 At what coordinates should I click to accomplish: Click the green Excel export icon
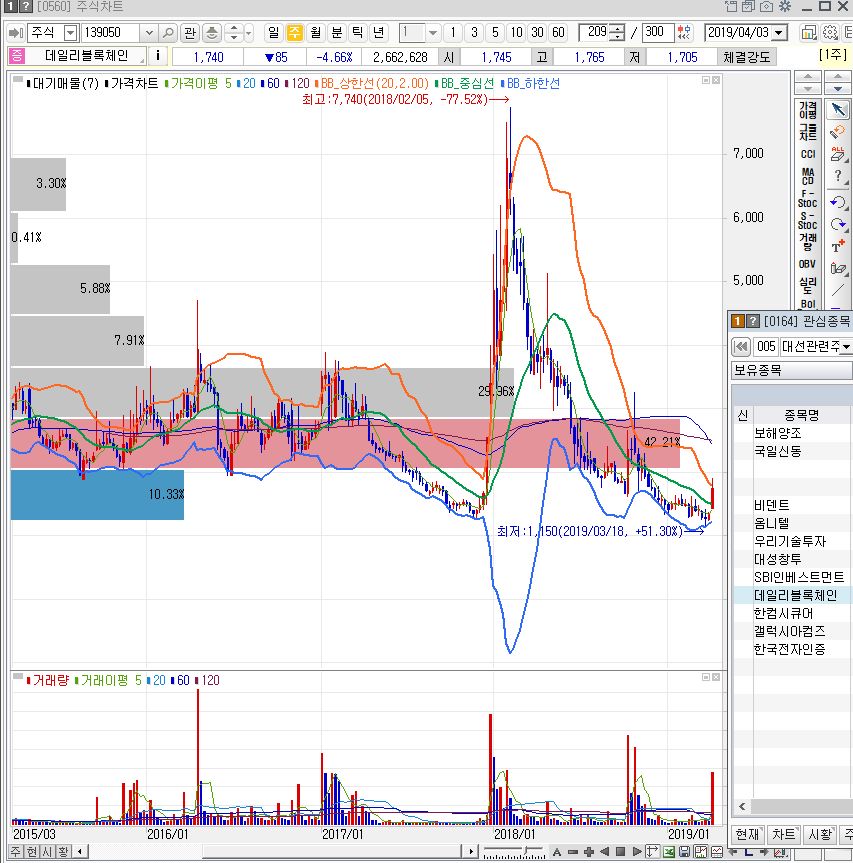669,852
